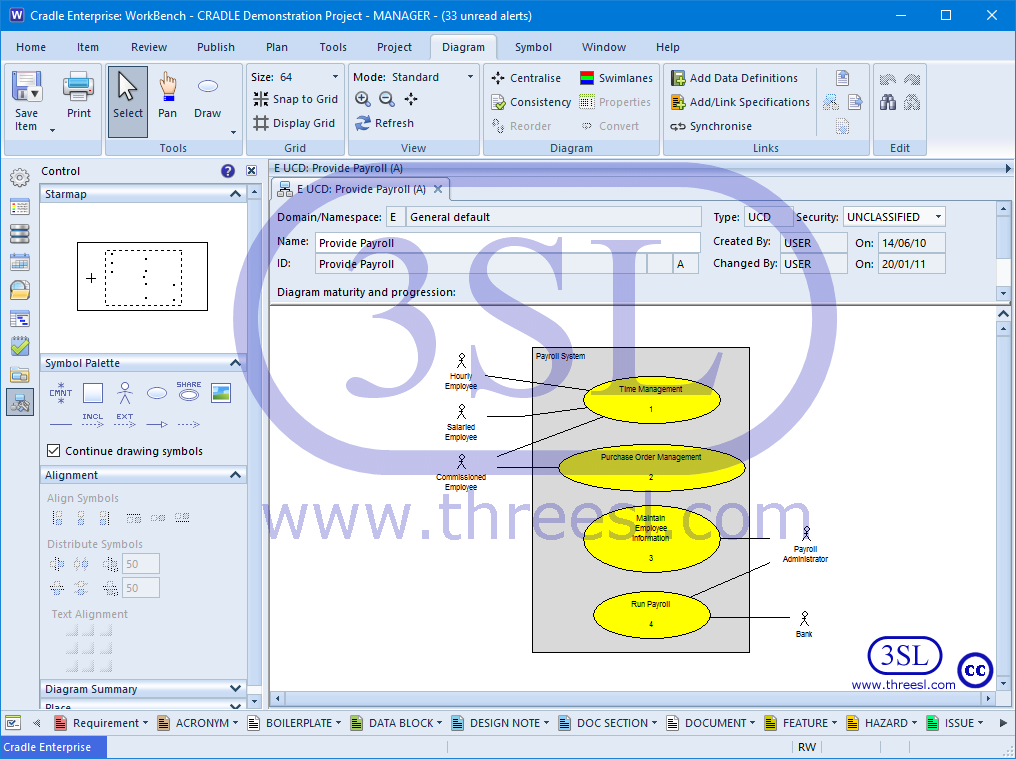Click the settings gear sidebar icon
Image resolution: width=1016 pixels, height=759 pixels.
(19, 177)
